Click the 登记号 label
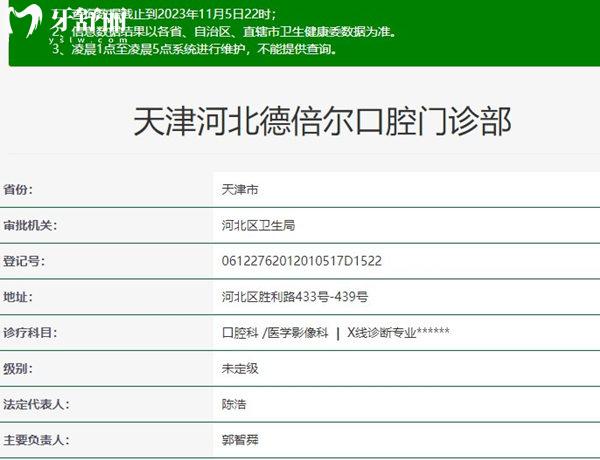Viewport: 600px width, 460px height. 24,261
